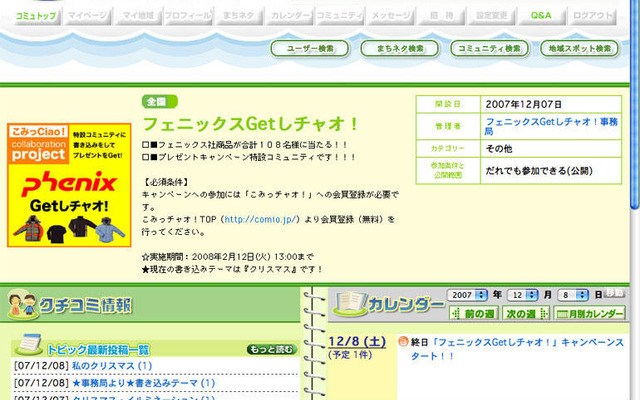The image size is (640, 400).
Task: Open the コミュトップ tab
Action: (x=36, y=16)
